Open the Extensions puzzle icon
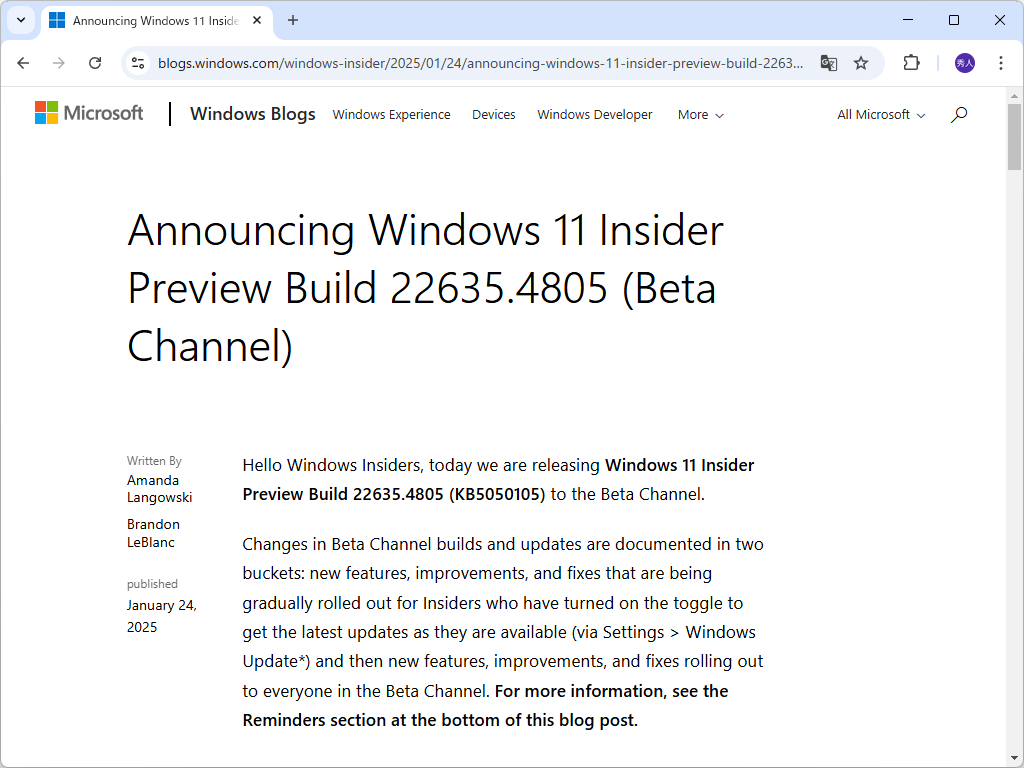The image size is (1024, 768). (911, 63)
